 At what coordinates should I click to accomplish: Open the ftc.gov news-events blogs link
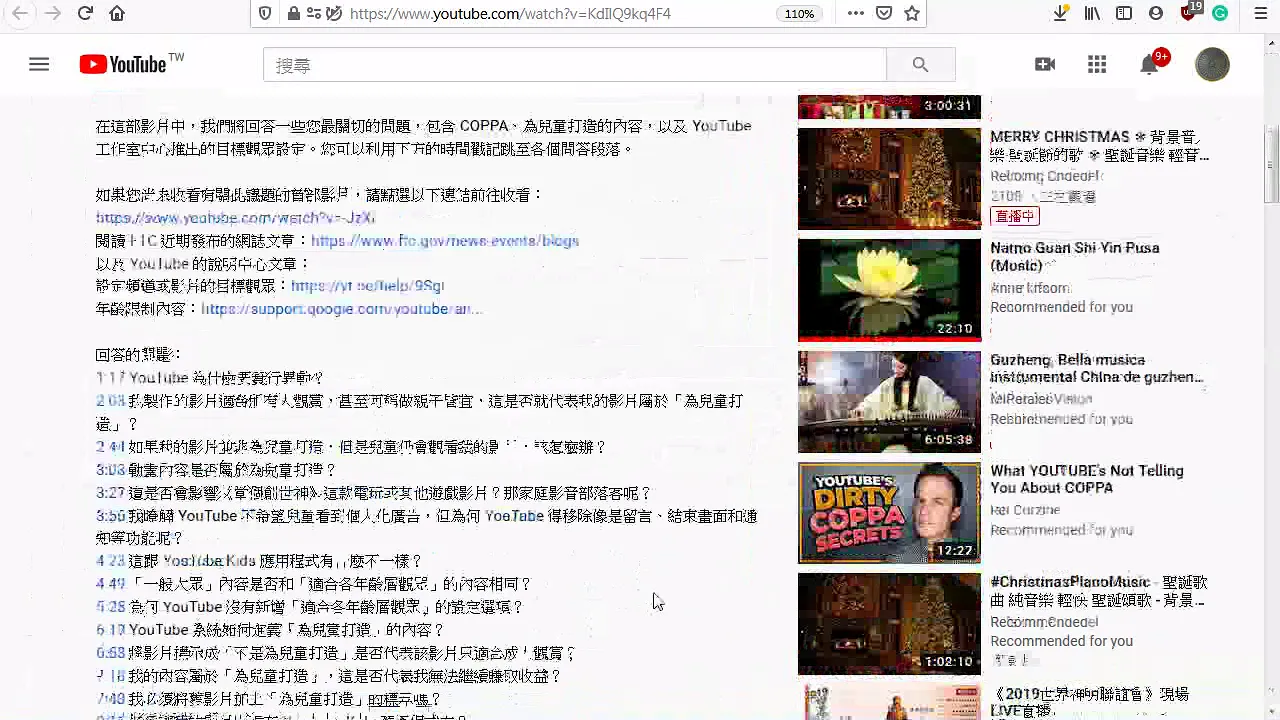coord(445,241)
